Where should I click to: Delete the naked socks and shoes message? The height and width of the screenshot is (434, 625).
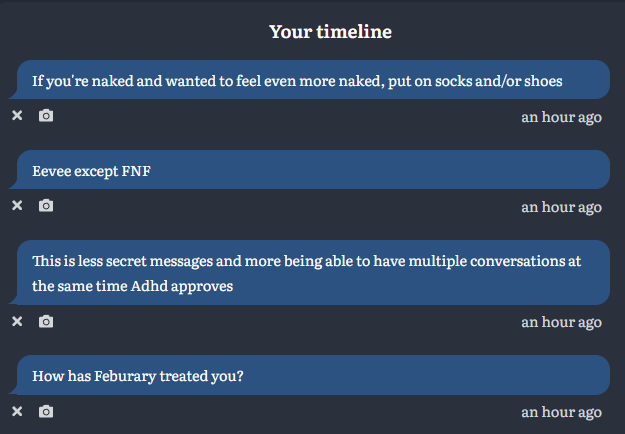17,116
